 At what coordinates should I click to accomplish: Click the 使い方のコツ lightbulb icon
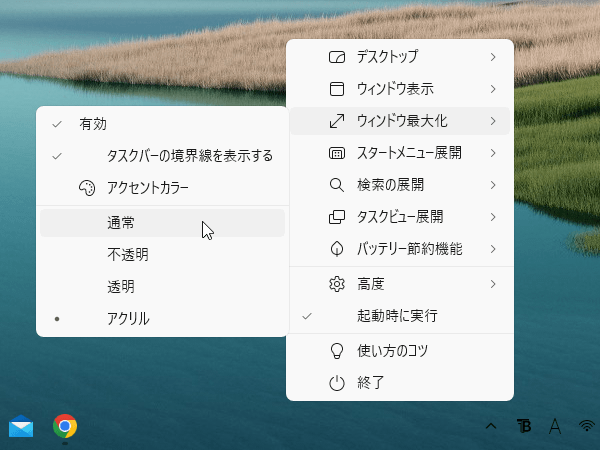pyautogui.click(x=337, y=351)
